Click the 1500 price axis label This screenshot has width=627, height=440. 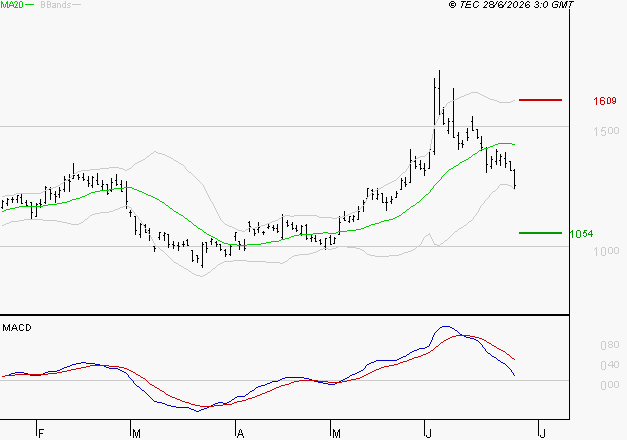pyautogui.click(x=606, y=131)
